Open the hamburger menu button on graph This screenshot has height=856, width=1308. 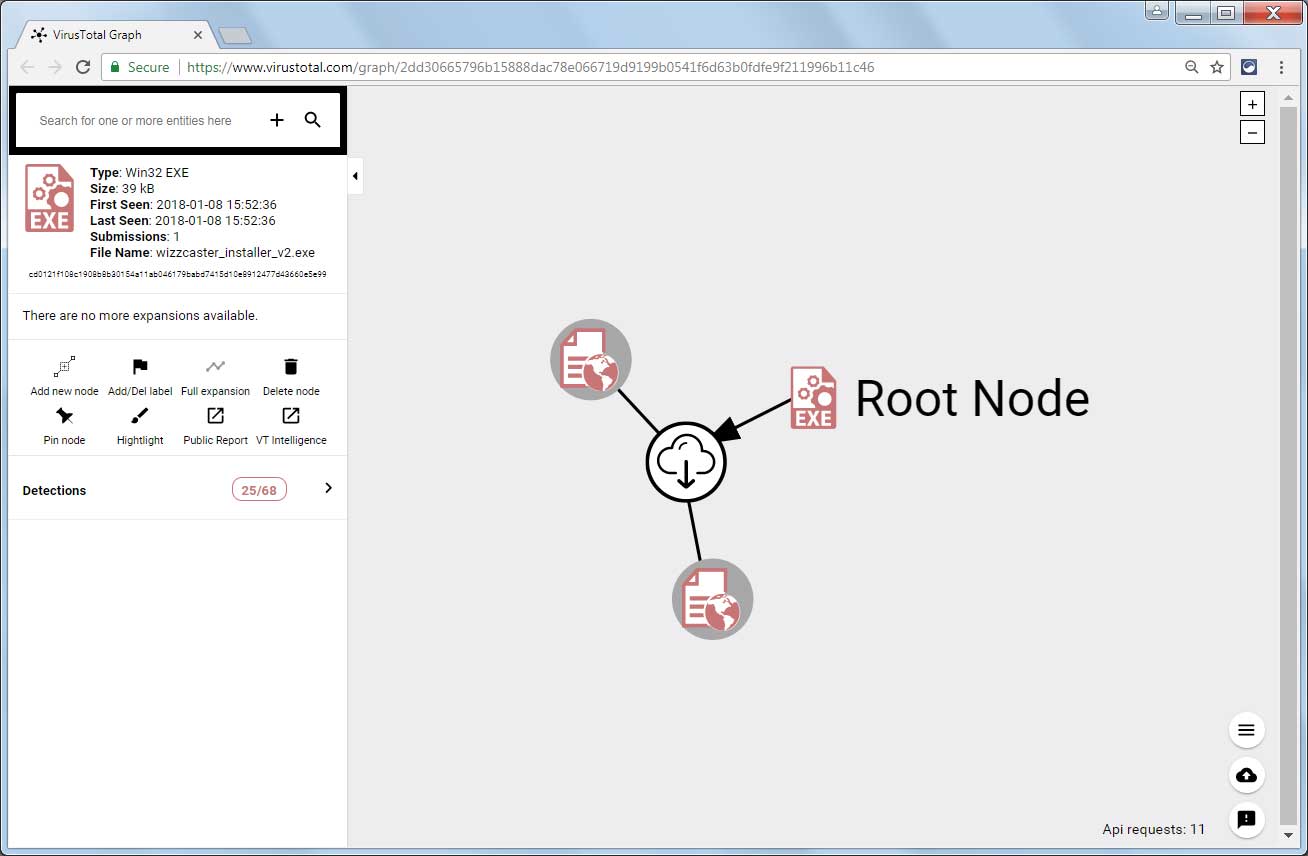(x=1246, y=730)
